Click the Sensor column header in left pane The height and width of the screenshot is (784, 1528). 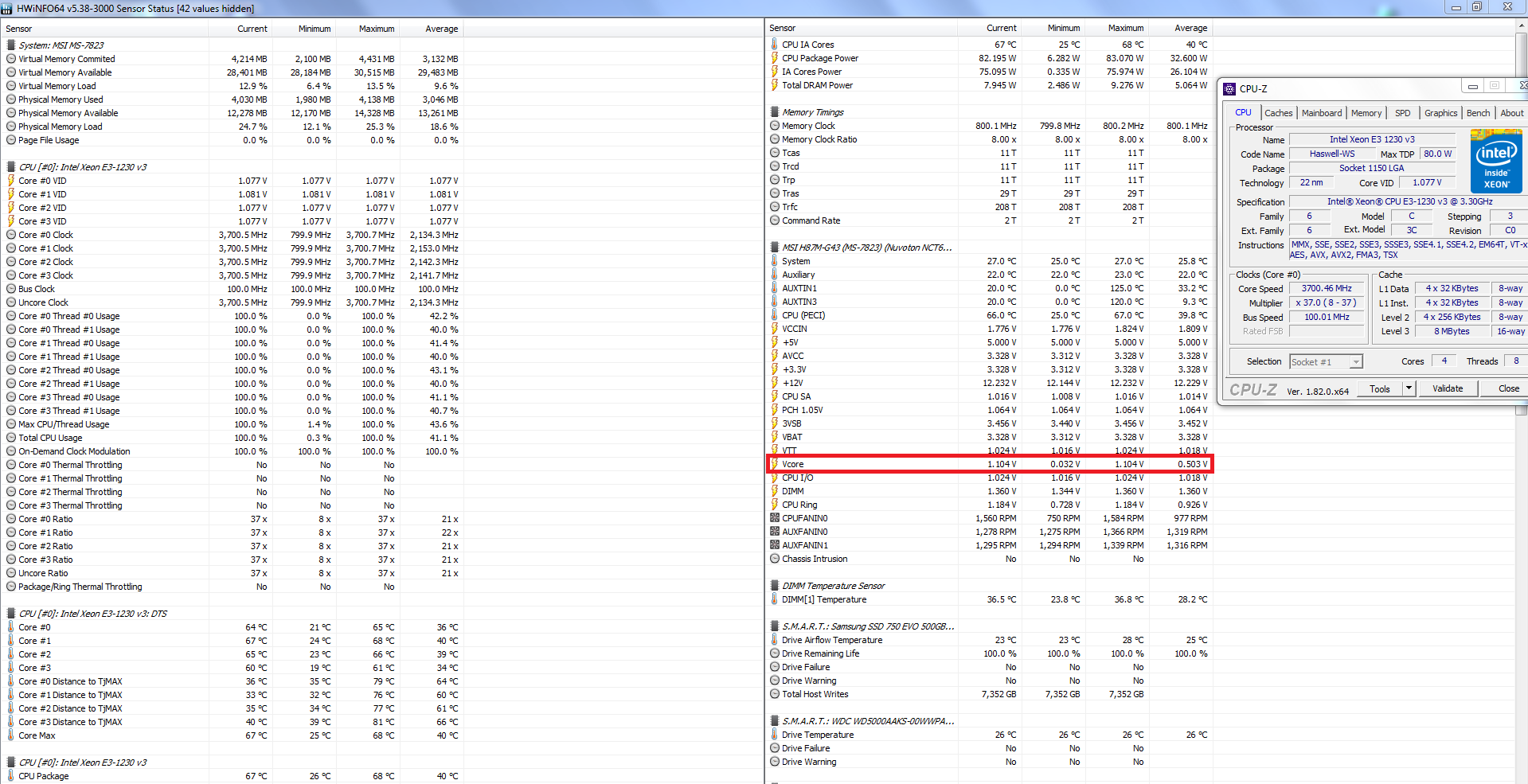(x=104, y=29)
